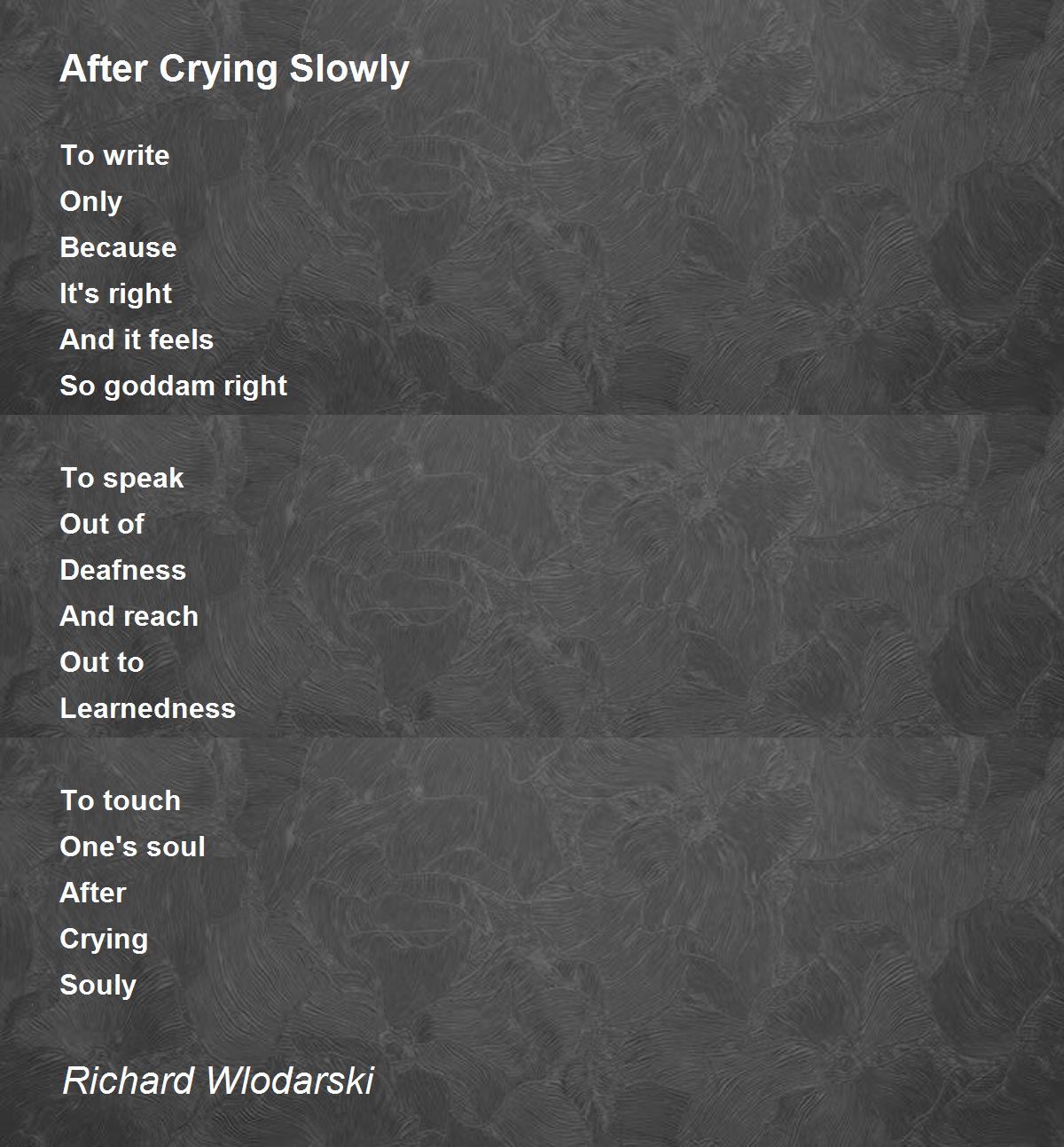Select the word Learnedness
The image size is (1064, 1147).
click(147, 708)
